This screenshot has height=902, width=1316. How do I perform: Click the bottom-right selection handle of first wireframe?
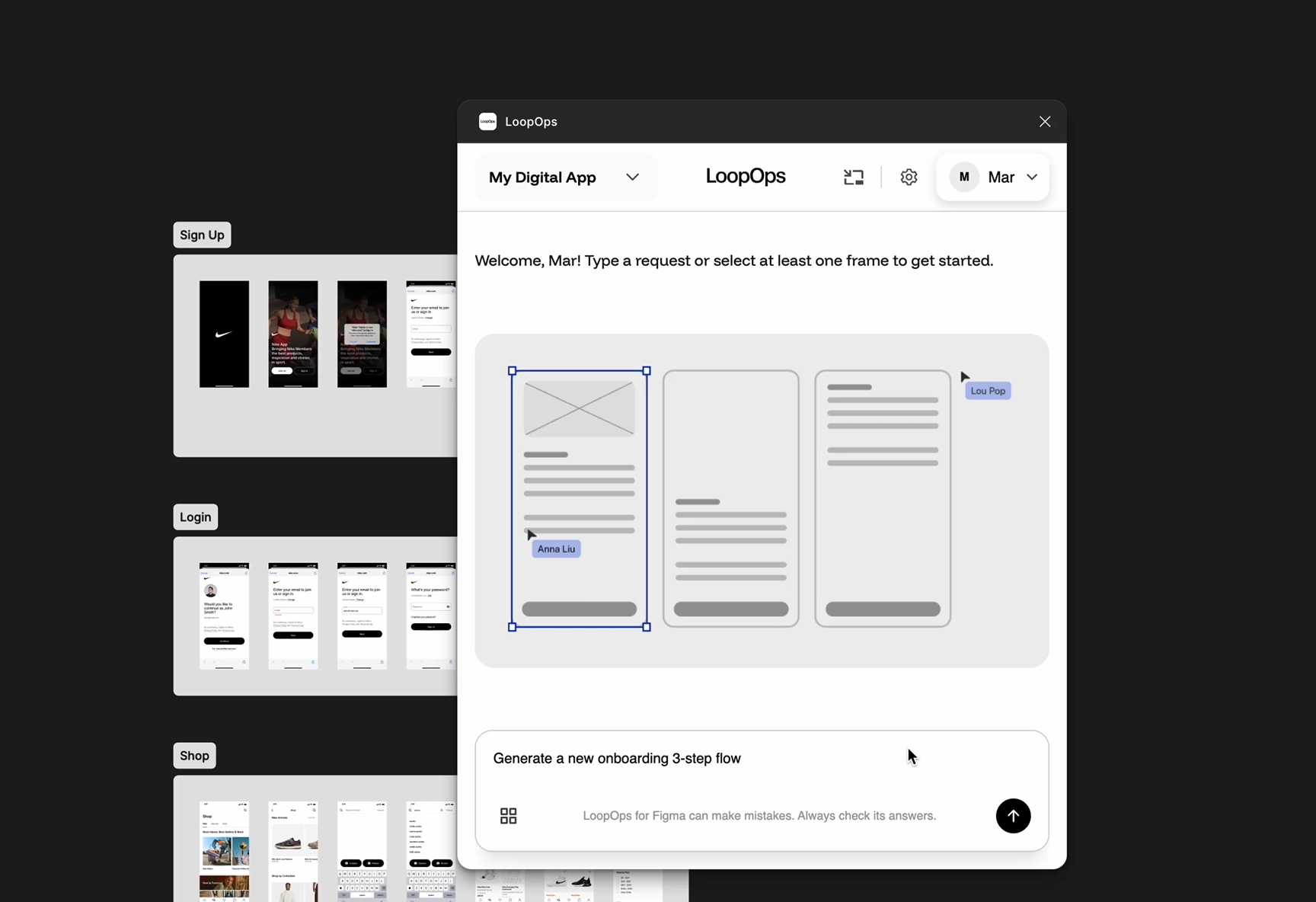pyautogui.click(x=647, y=627)
